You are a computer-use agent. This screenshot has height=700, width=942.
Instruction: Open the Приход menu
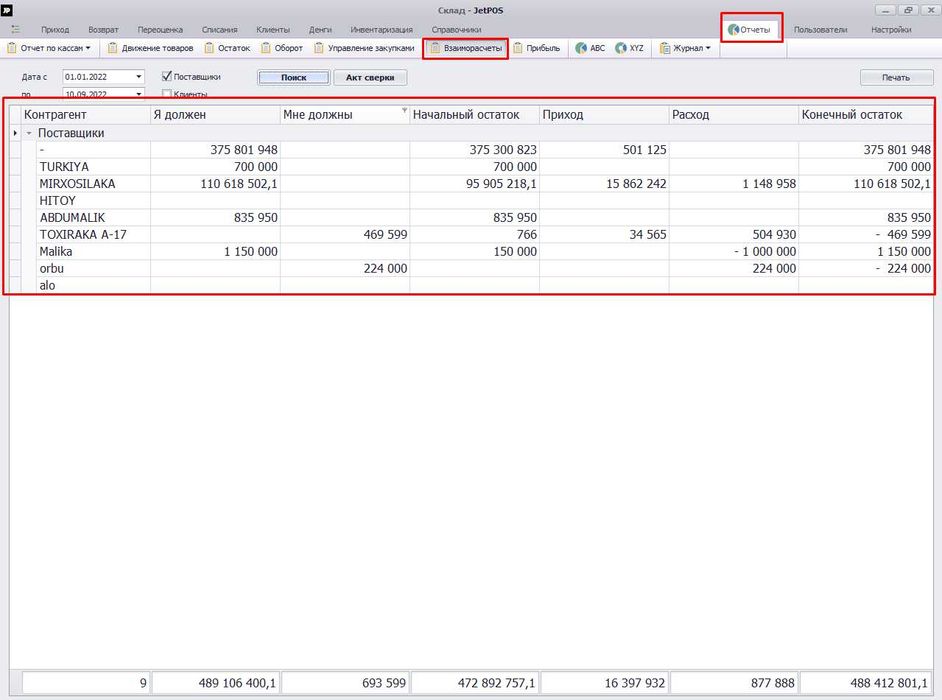pyautogui.click(x=55, y=29)
